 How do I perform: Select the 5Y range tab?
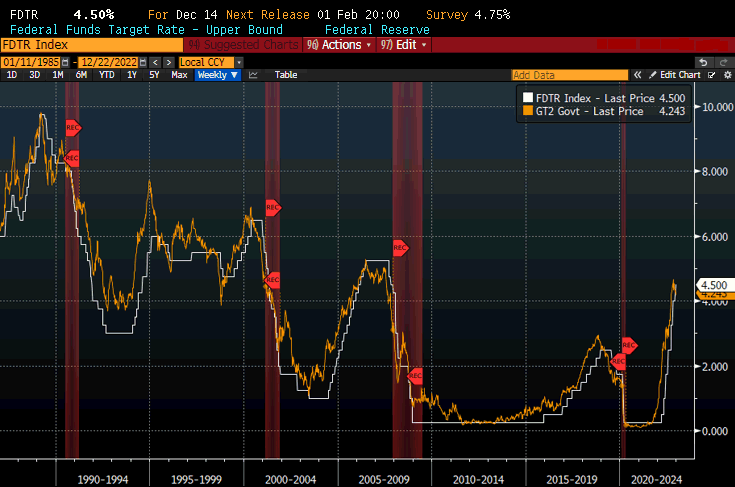point(154,75)
